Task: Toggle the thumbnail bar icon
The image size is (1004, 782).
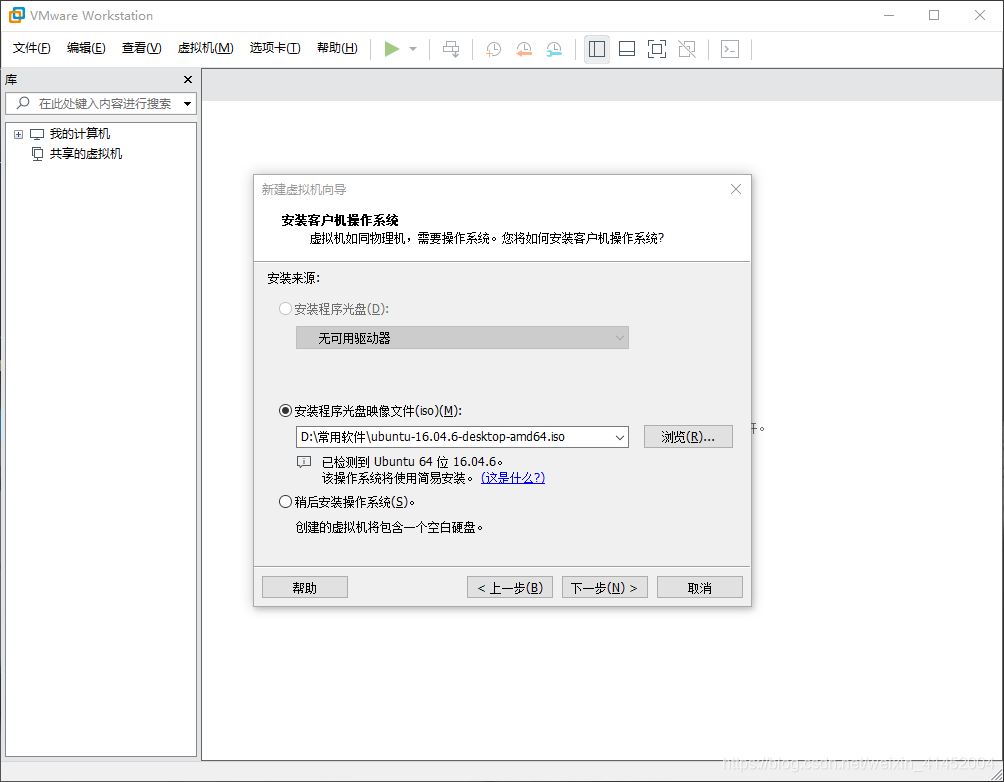Action: point(626,48)
